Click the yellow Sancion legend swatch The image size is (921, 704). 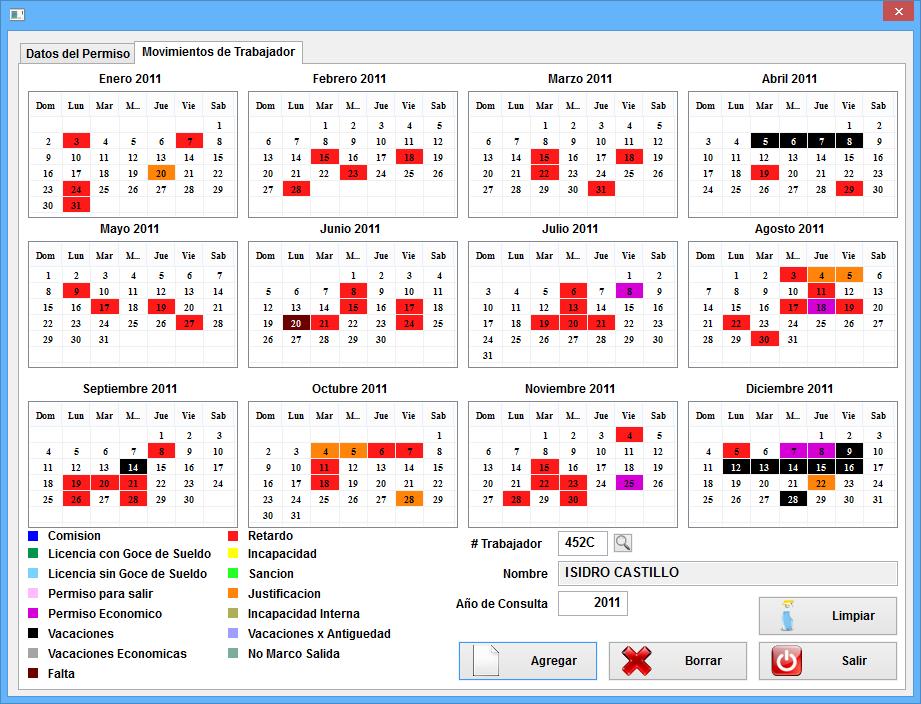click(x=233, y=572)
